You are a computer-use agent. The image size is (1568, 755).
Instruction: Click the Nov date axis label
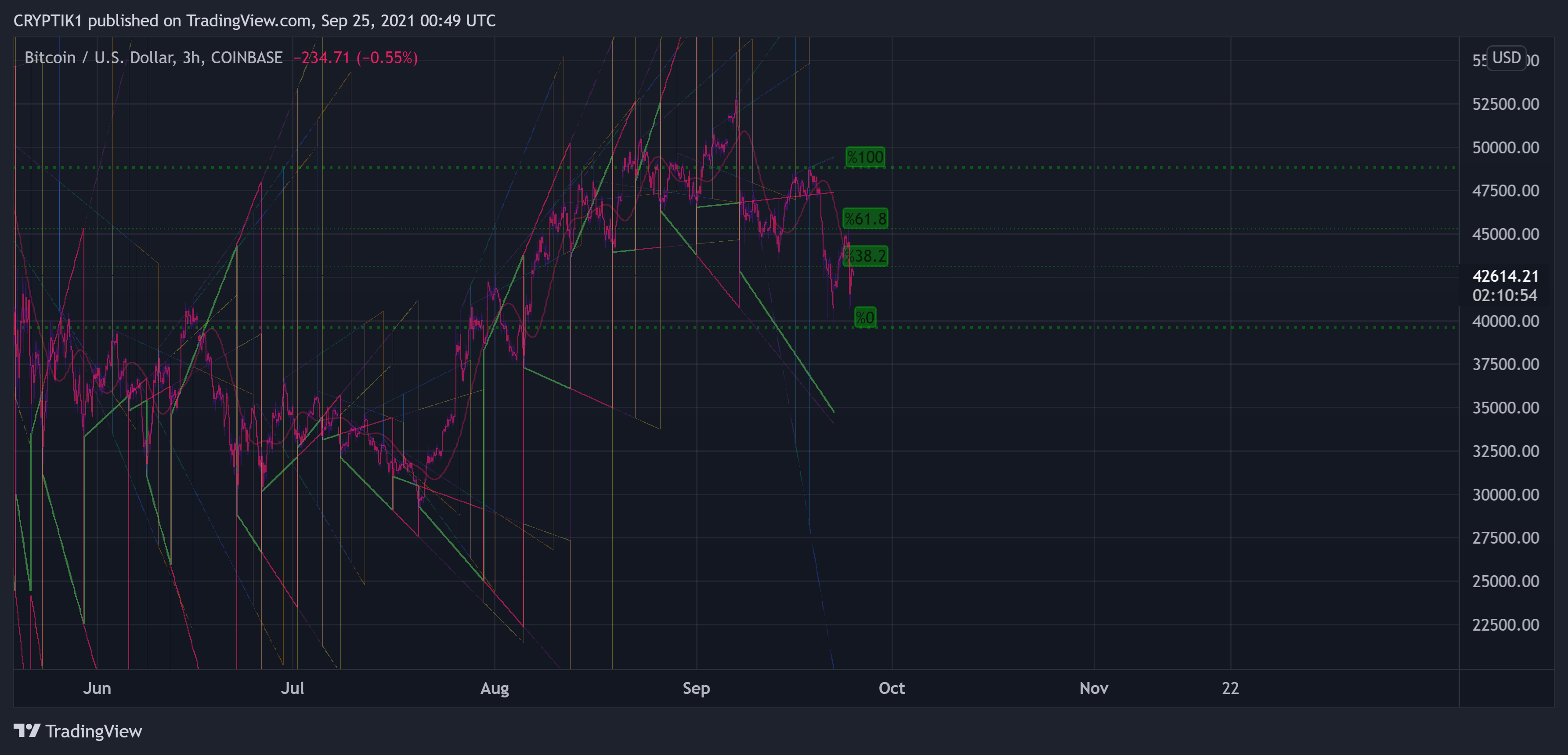click(x=1094, y=688)
